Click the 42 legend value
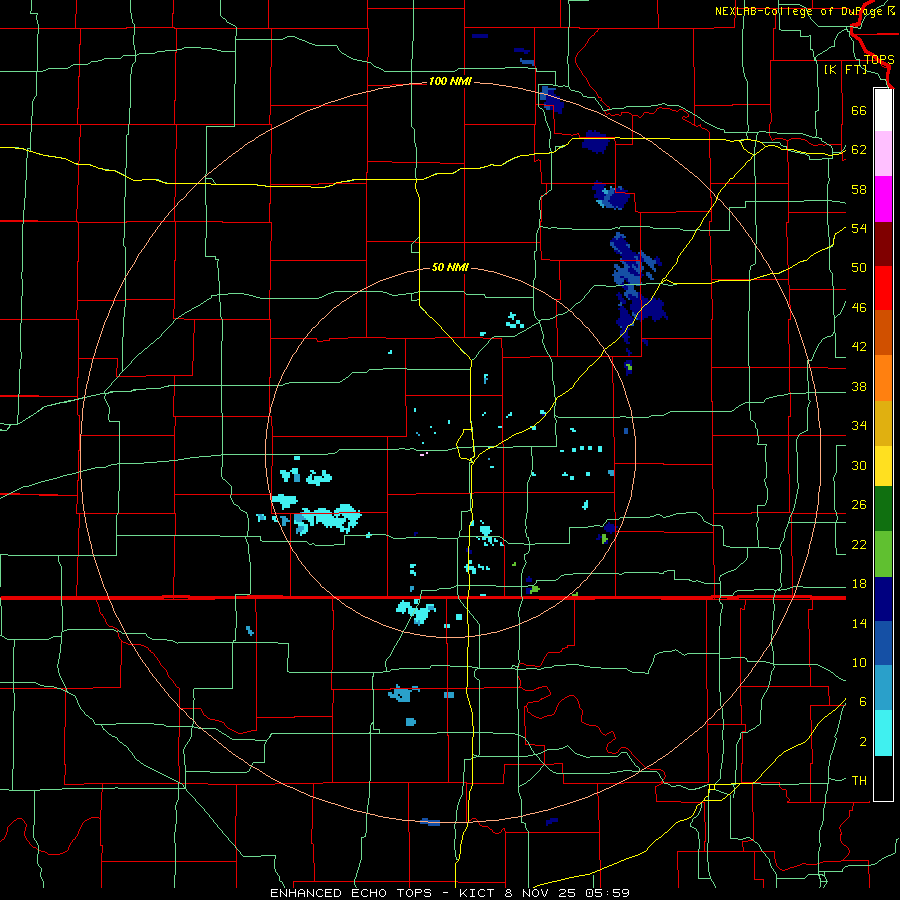This screenshot has width=900, height=900. [859, 347]
